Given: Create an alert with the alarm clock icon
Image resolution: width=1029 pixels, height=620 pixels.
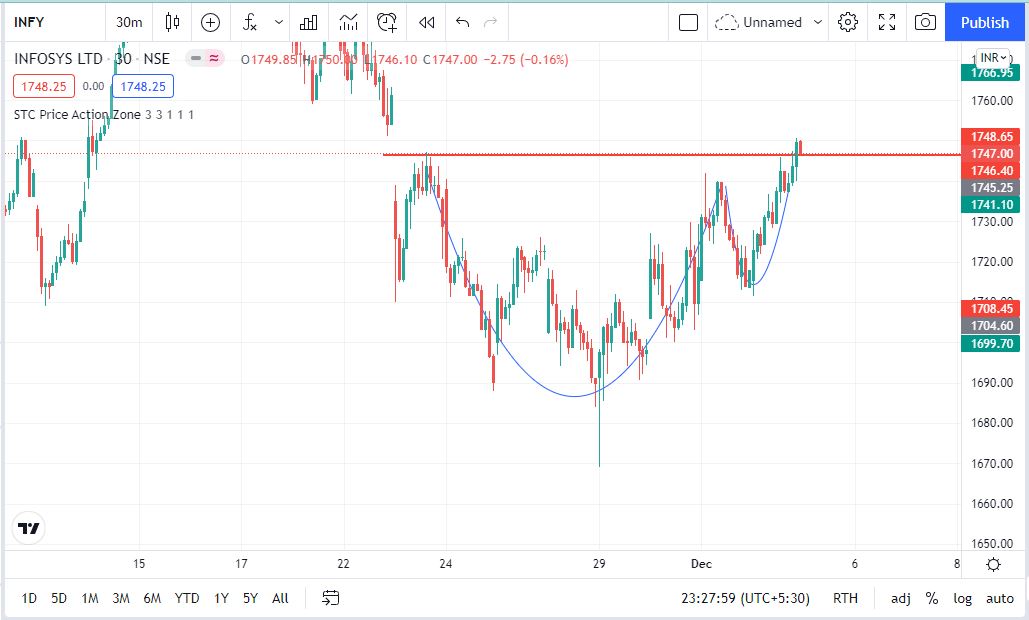Looking at the screenshot, I should point(387,22).
